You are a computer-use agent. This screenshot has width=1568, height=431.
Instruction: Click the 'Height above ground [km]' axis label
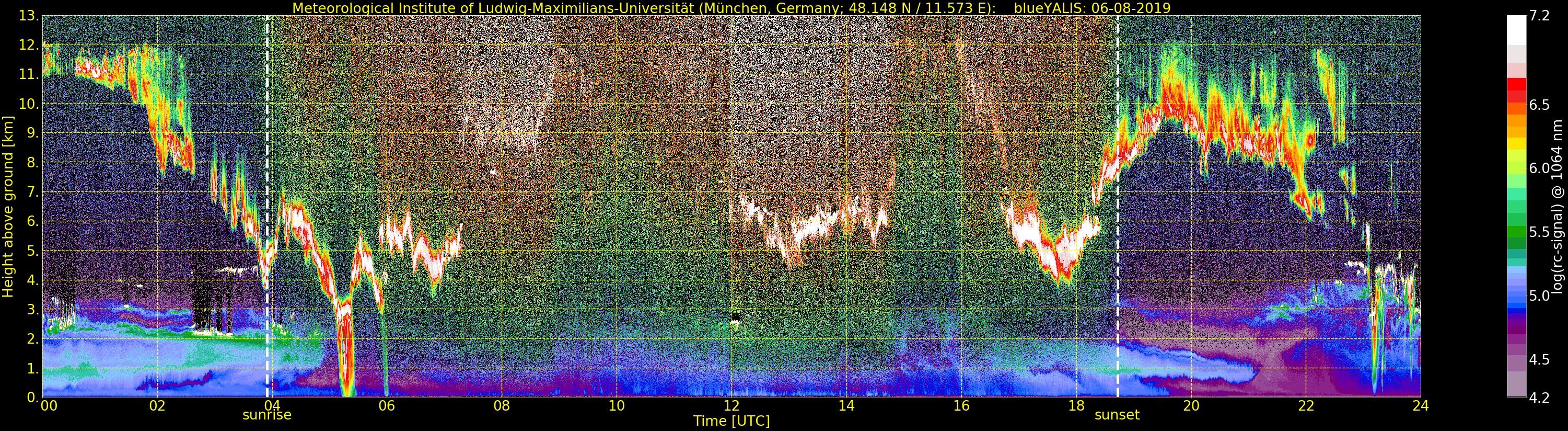pyautogui.click(x=8, y=206)
